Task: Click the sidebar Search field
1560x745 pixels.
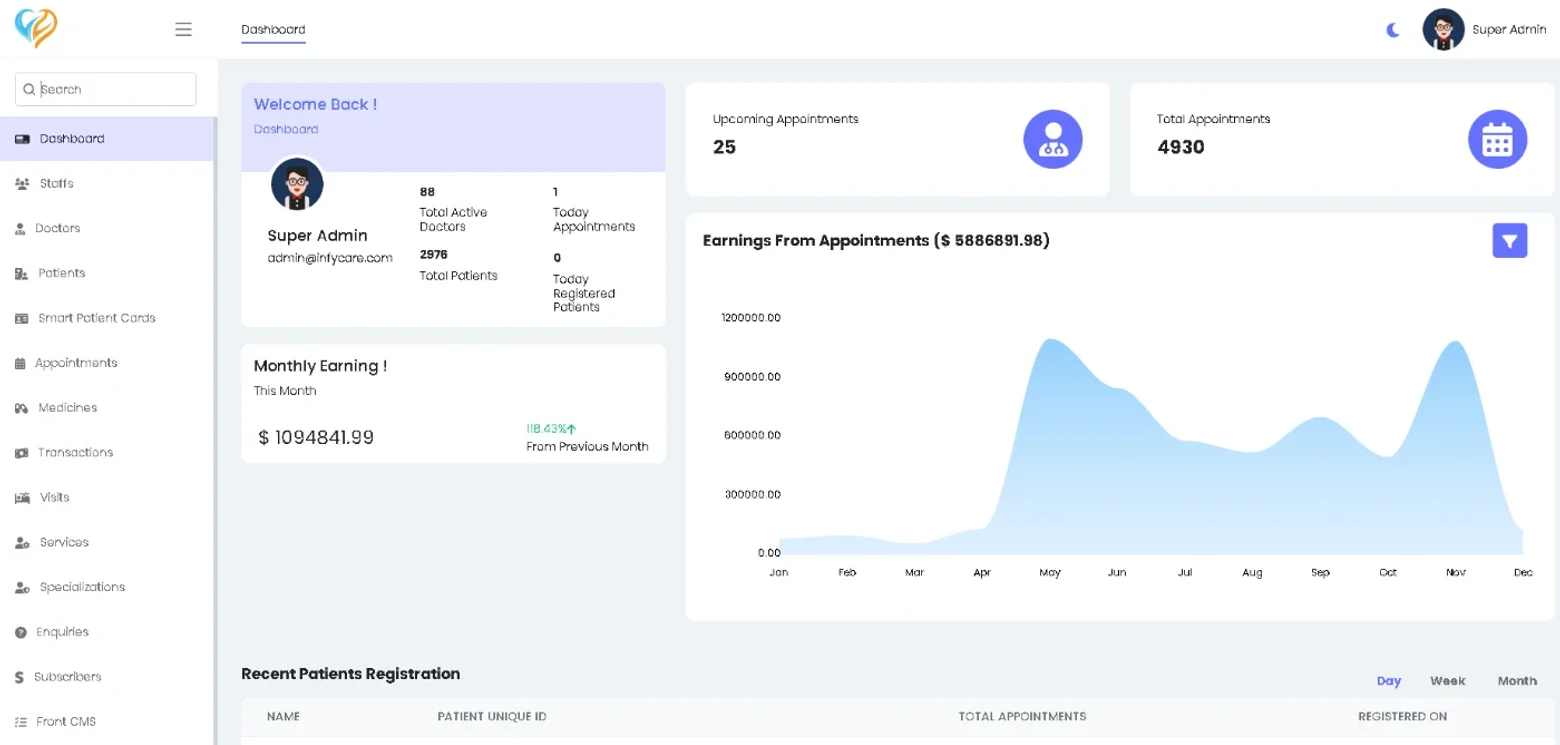Action: (x=106, y=89)
